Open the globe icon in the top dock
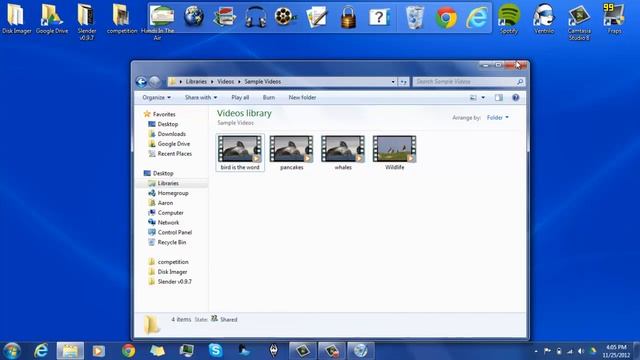The image size is (640, 360). click(193, 17)
